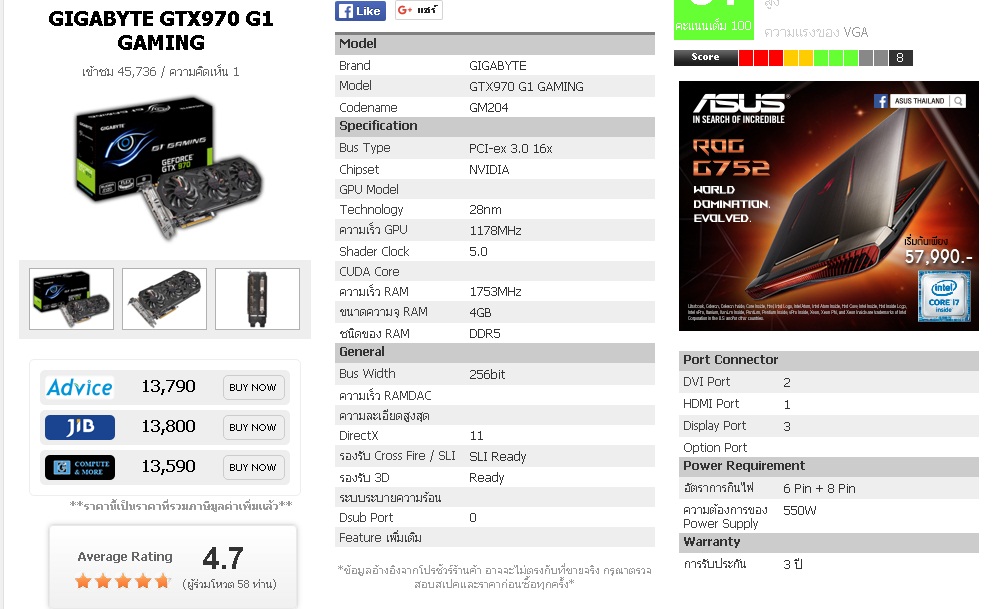Click the Intel Core i7 badge in ad

coord(944,296)
